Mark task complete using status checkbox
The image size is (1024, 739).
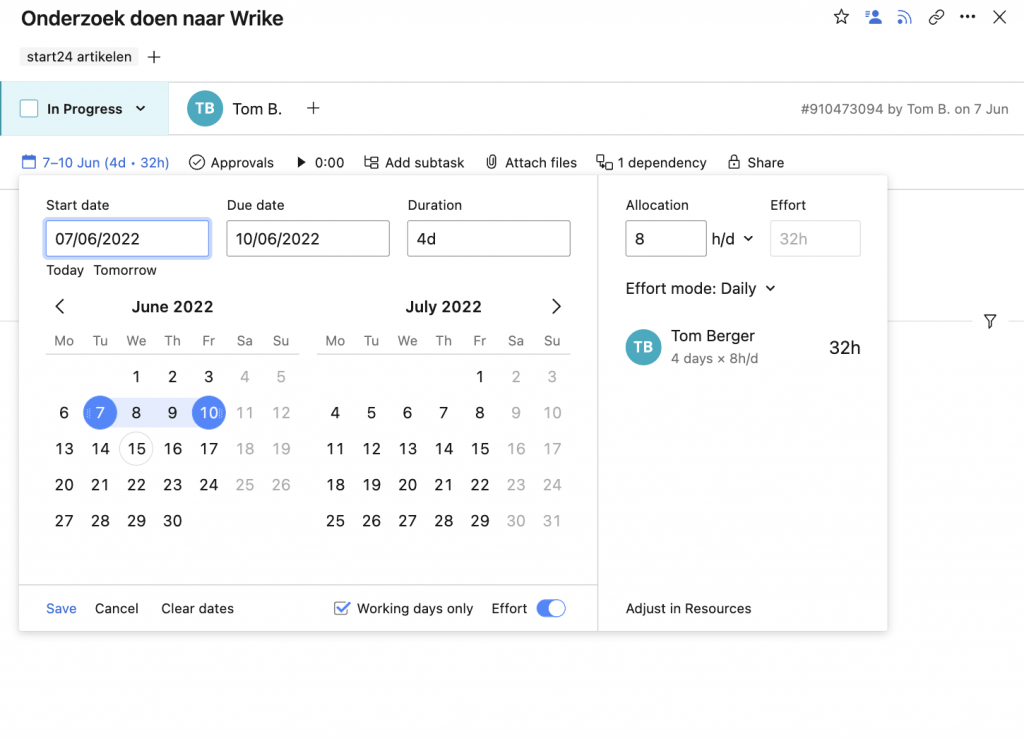point(29,108)
